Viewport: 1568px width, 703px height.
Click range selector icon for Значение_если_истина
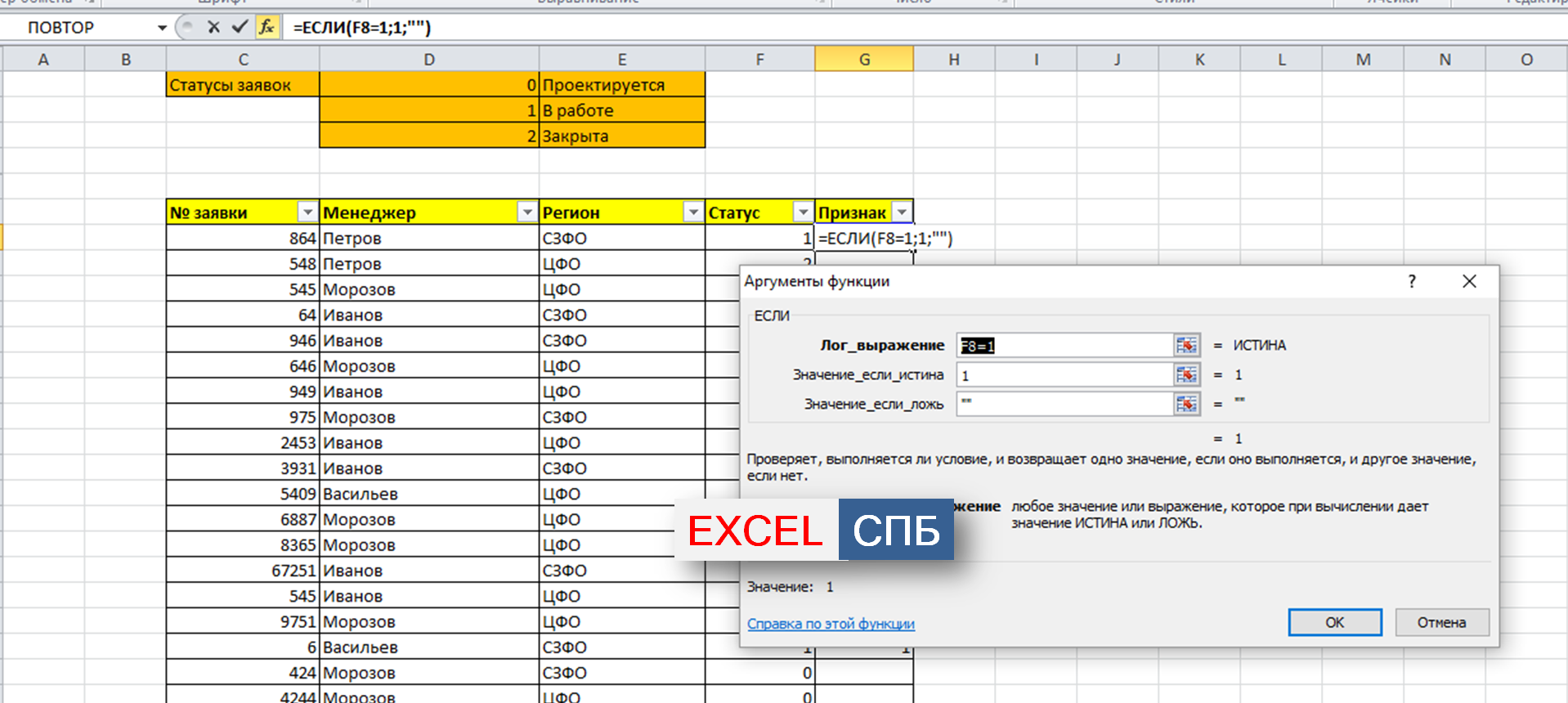[1186, 375]
